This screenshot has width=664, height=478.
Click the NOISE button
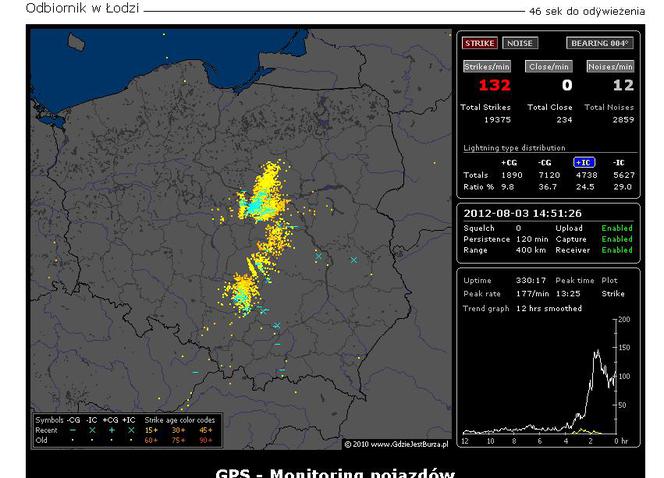click(x=520, y=43)
